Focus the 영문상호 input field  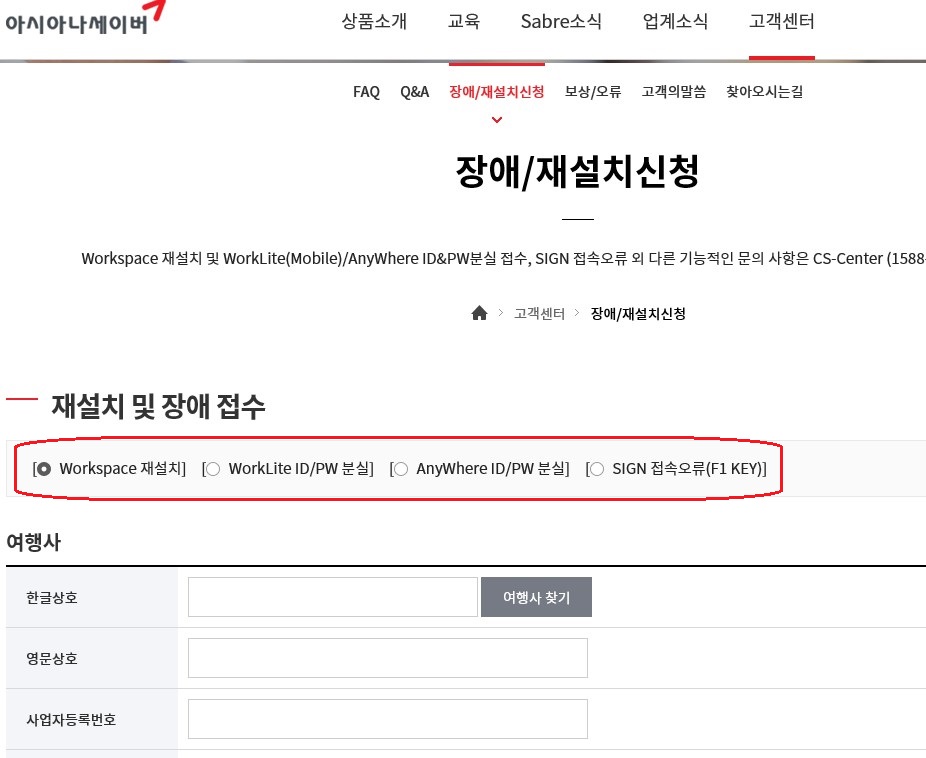[x=387, y=658]
